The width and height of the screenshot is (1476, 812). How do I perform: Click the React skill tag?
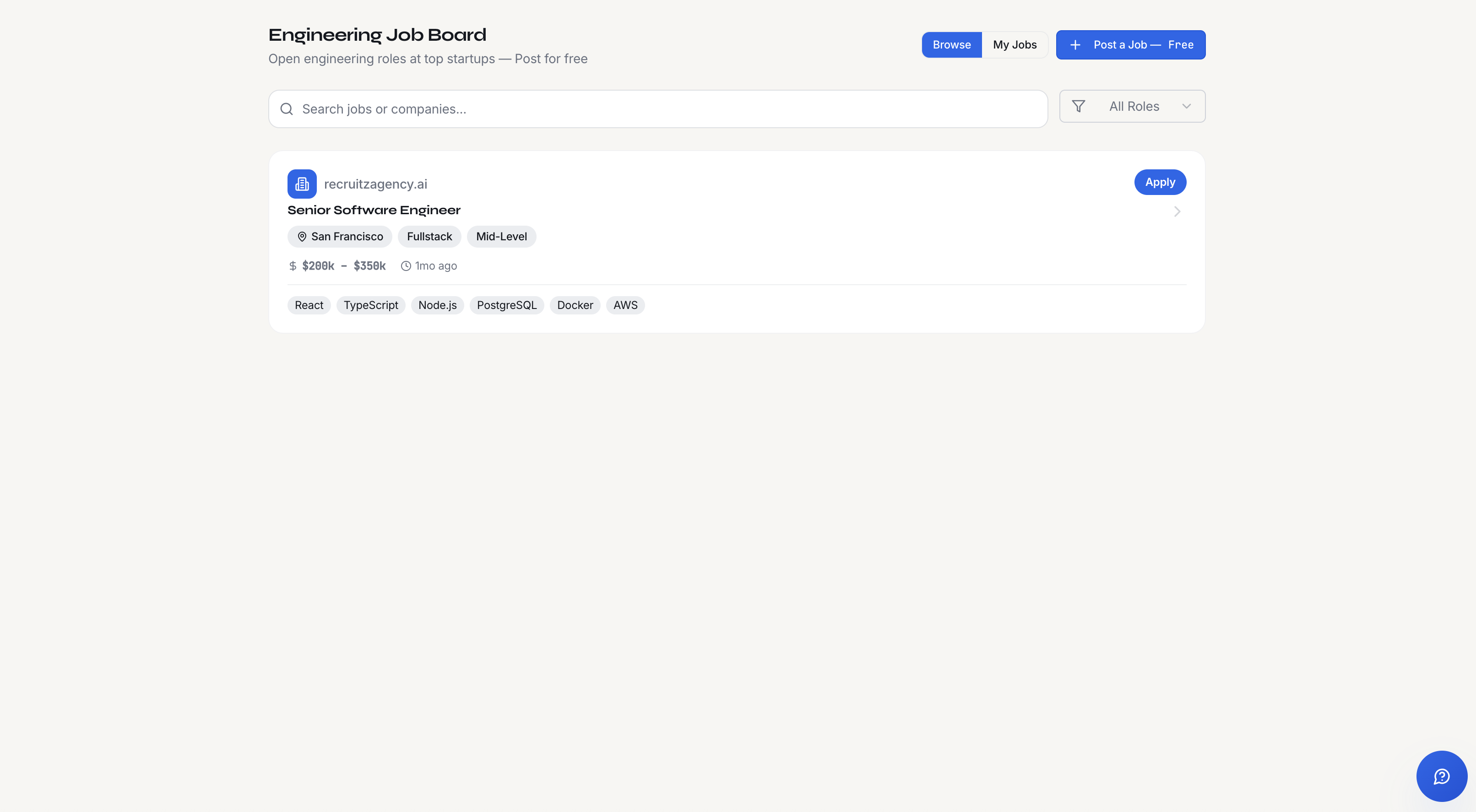pos(309,305)
